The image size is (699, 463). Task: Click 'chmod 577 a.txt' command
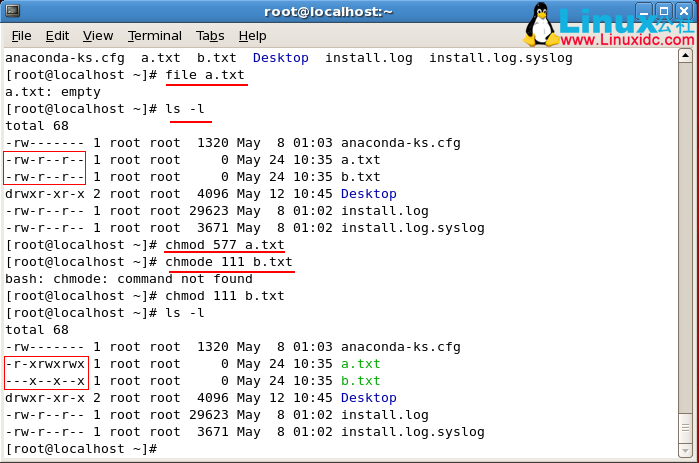[x=225, y=245]
